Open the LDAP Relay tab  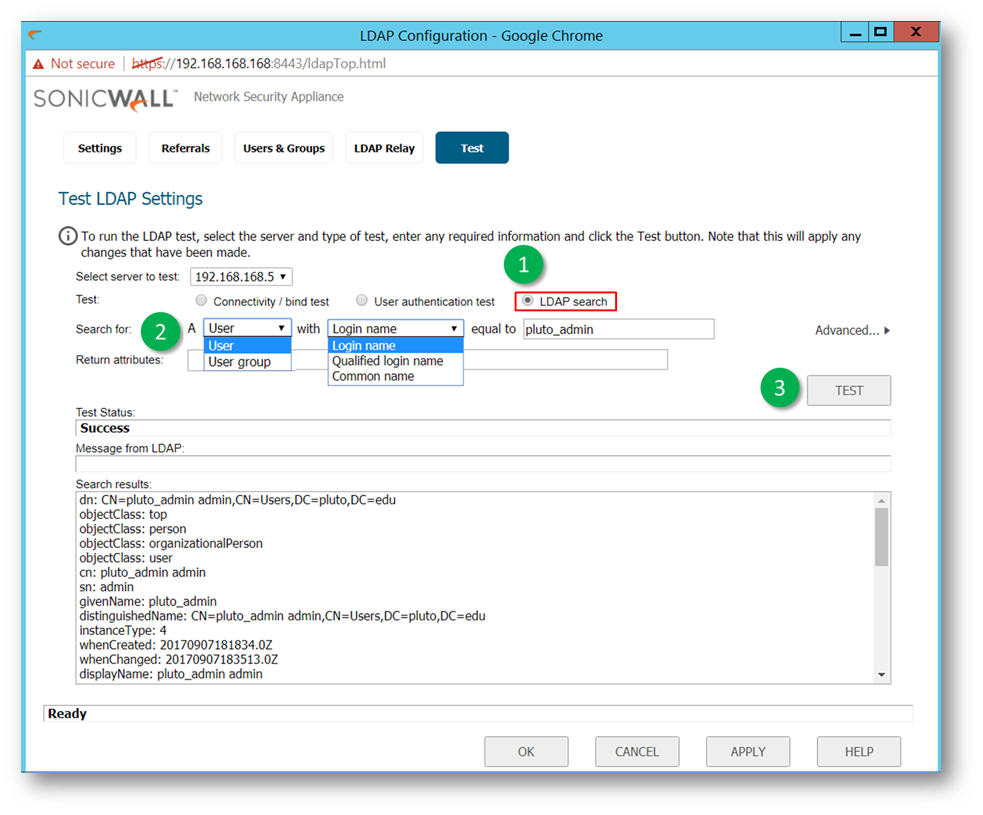(x=384, y=148)
